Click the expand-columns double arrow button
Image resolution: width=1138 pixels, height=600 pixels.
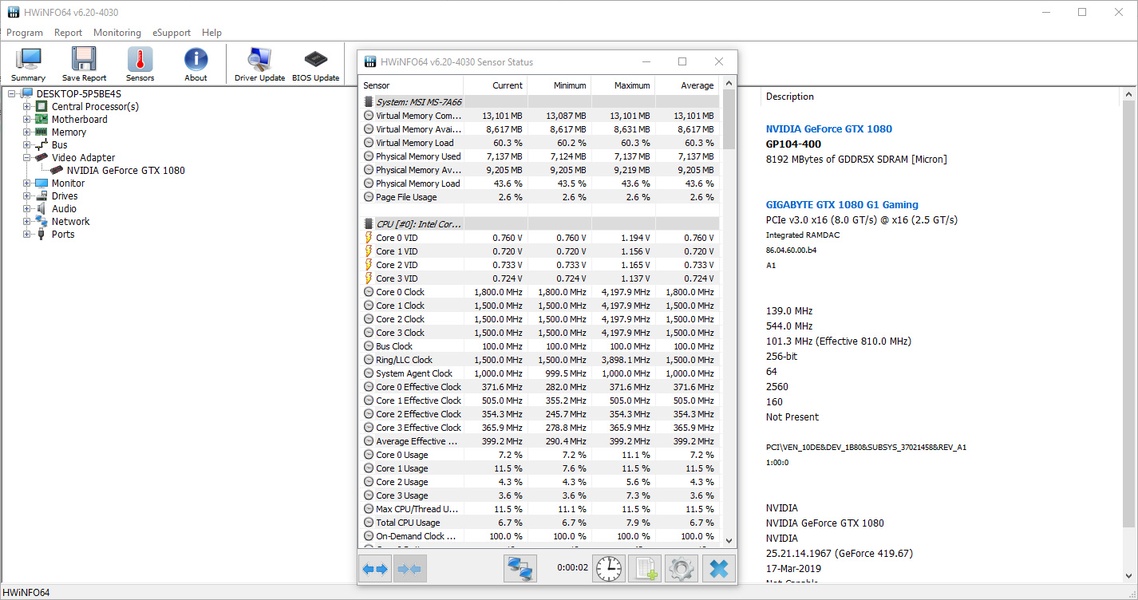tap(376, 569)
